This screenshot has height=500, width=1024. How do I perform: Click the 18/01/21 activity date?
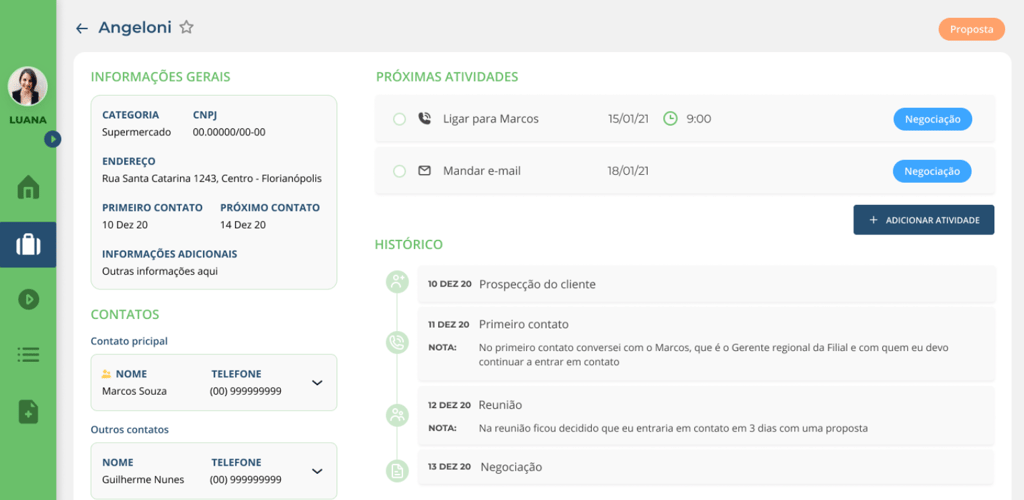point(628,171)
